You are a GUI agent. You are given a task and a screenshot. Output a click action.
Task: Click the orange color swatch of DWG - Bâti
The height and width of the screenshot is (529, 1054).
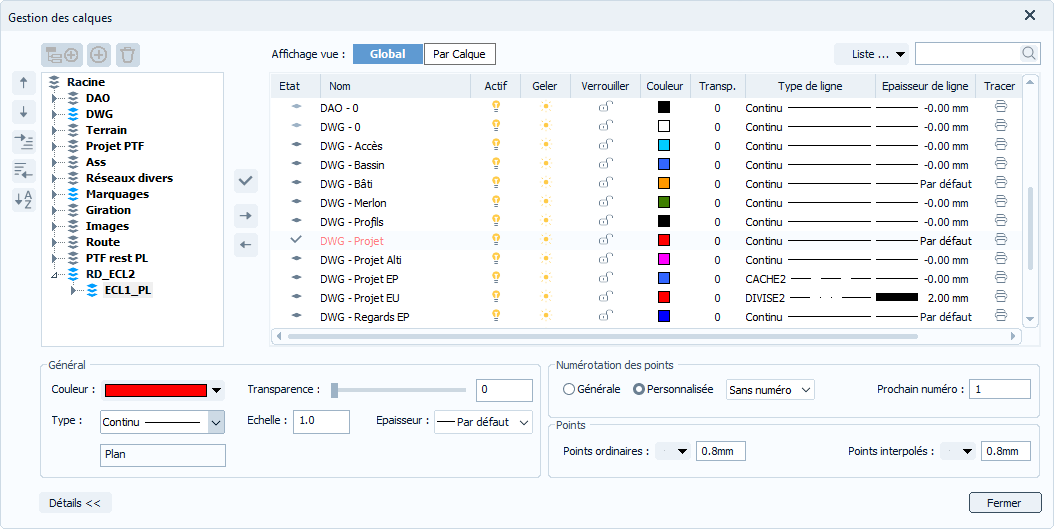tap(664, 183)
